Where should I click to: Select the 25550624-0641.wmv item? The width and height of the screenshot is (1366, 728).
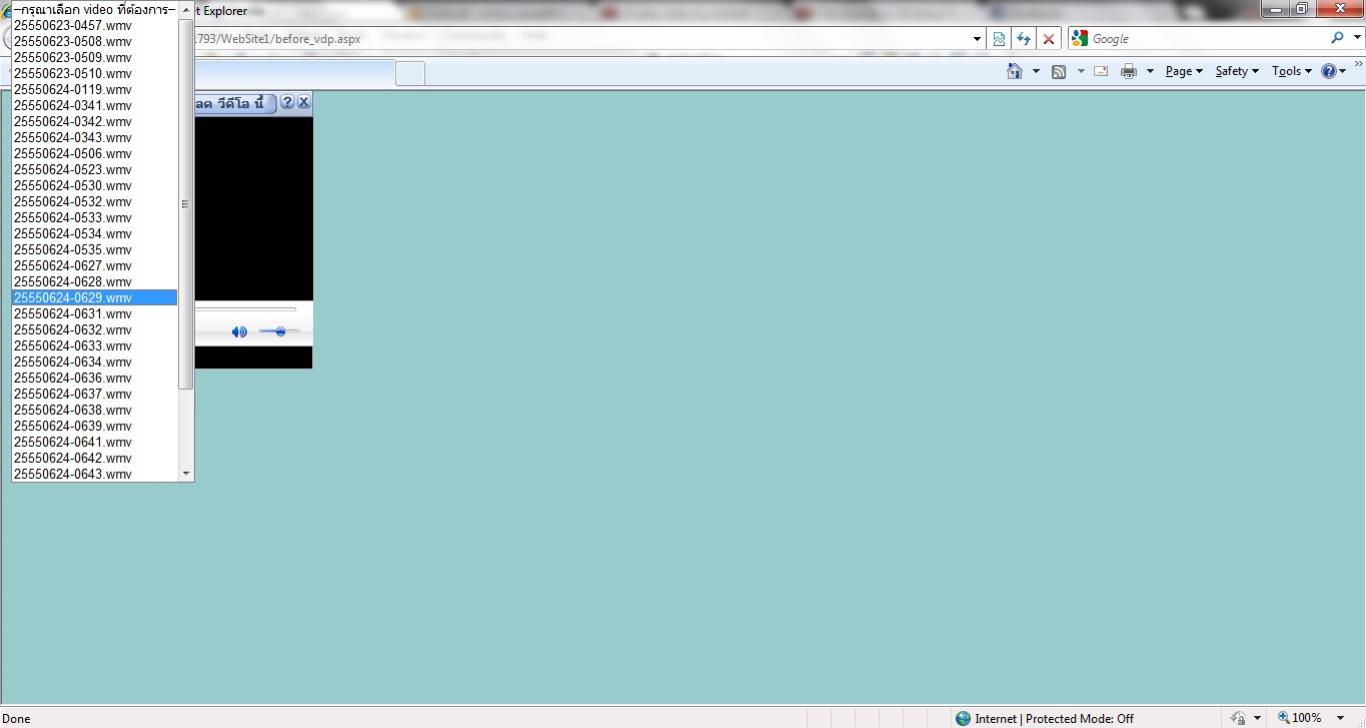pos(95,441)
